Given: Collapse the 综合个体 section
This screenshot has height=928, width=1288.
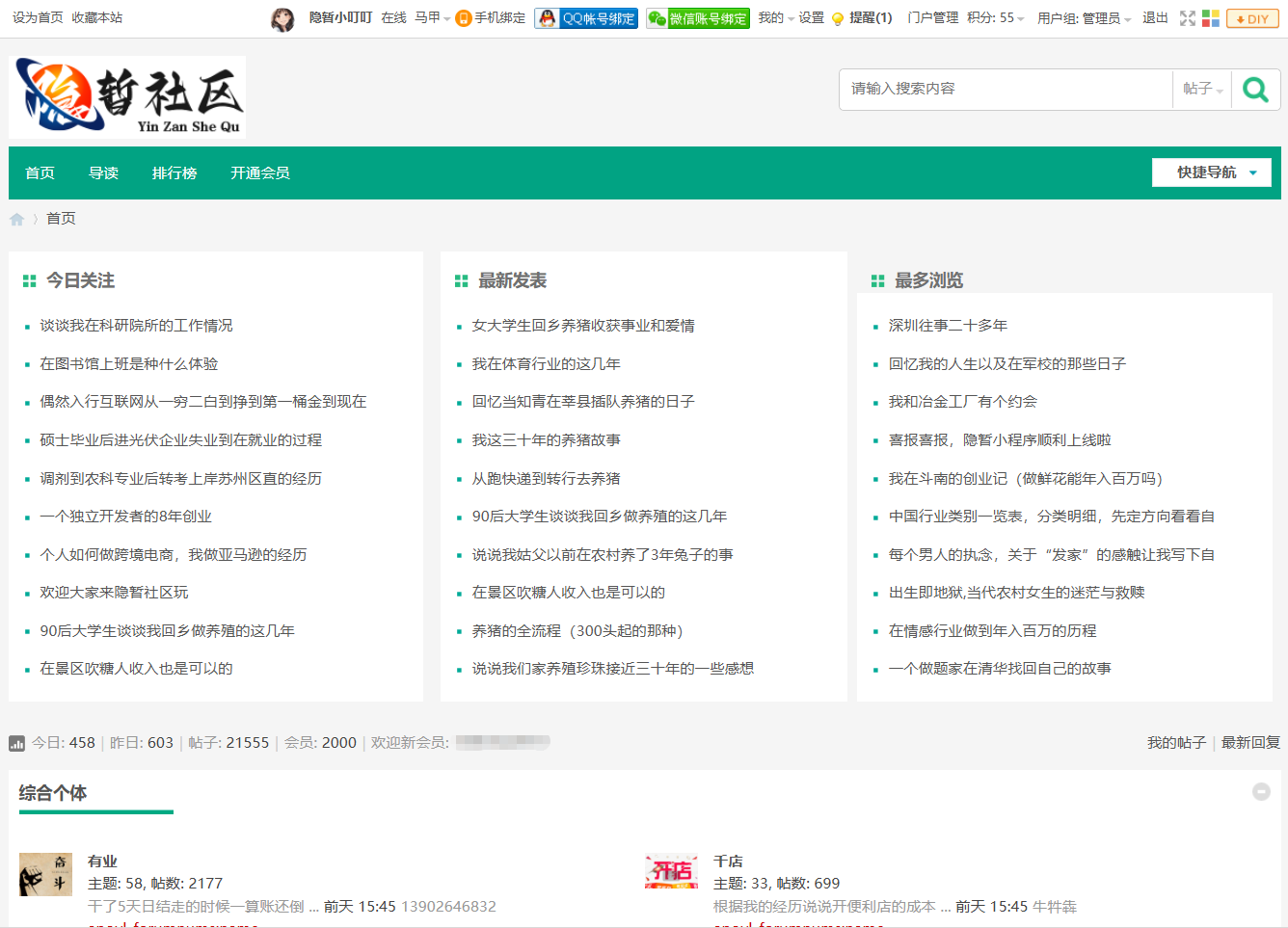Looking at the screenshot, I should pyautogui.click(x=1261, y=791).
